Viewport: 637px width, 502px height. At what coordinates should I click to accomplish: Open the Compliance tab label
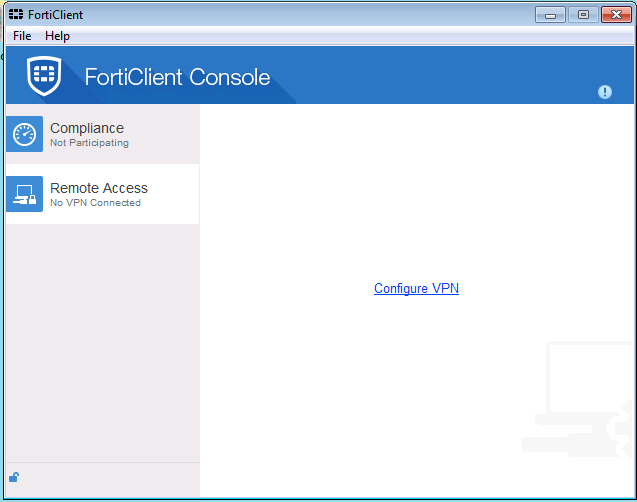coord(87,128)
